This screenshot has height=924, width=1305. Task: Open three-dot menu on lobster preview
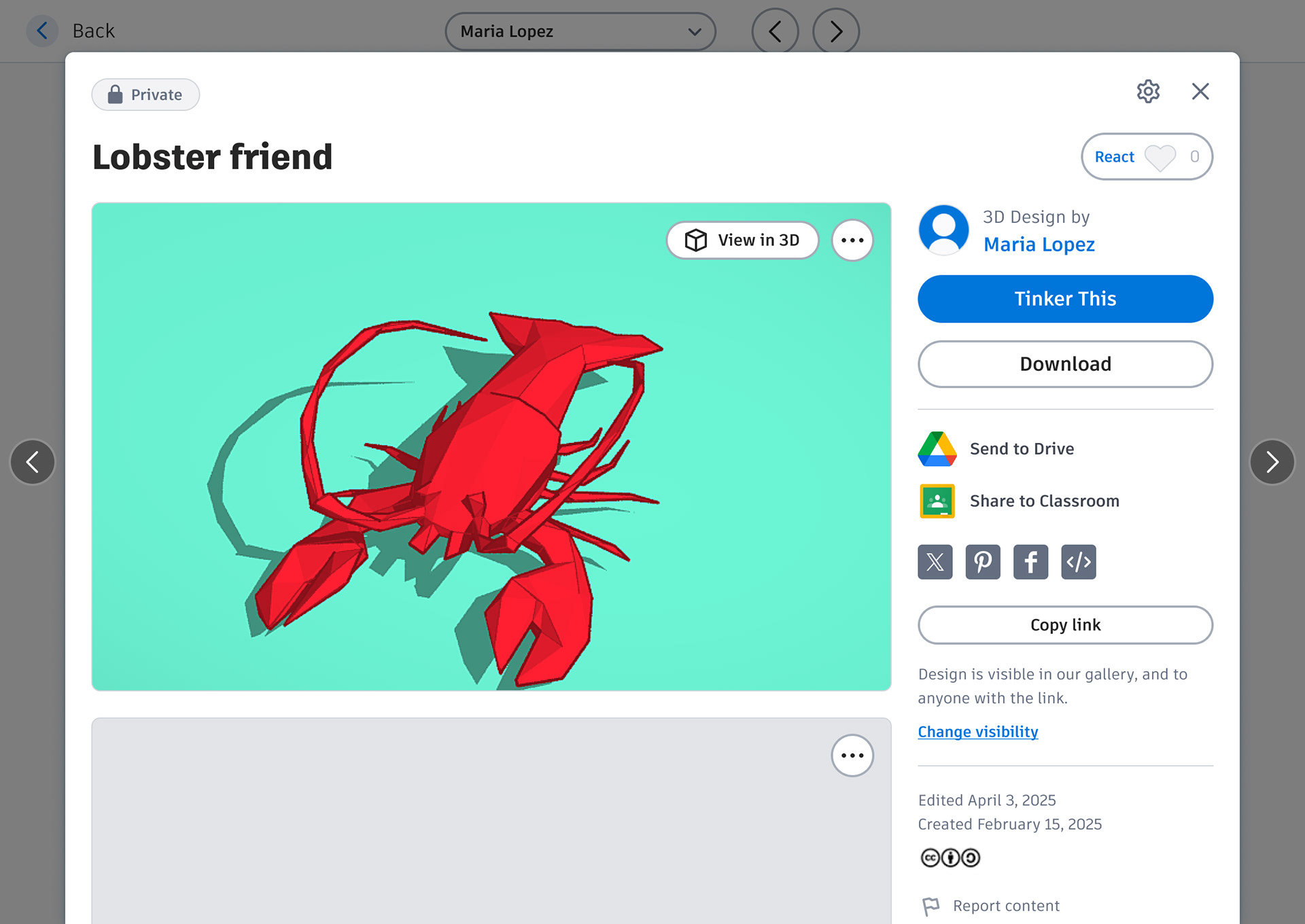click(852, 241)
